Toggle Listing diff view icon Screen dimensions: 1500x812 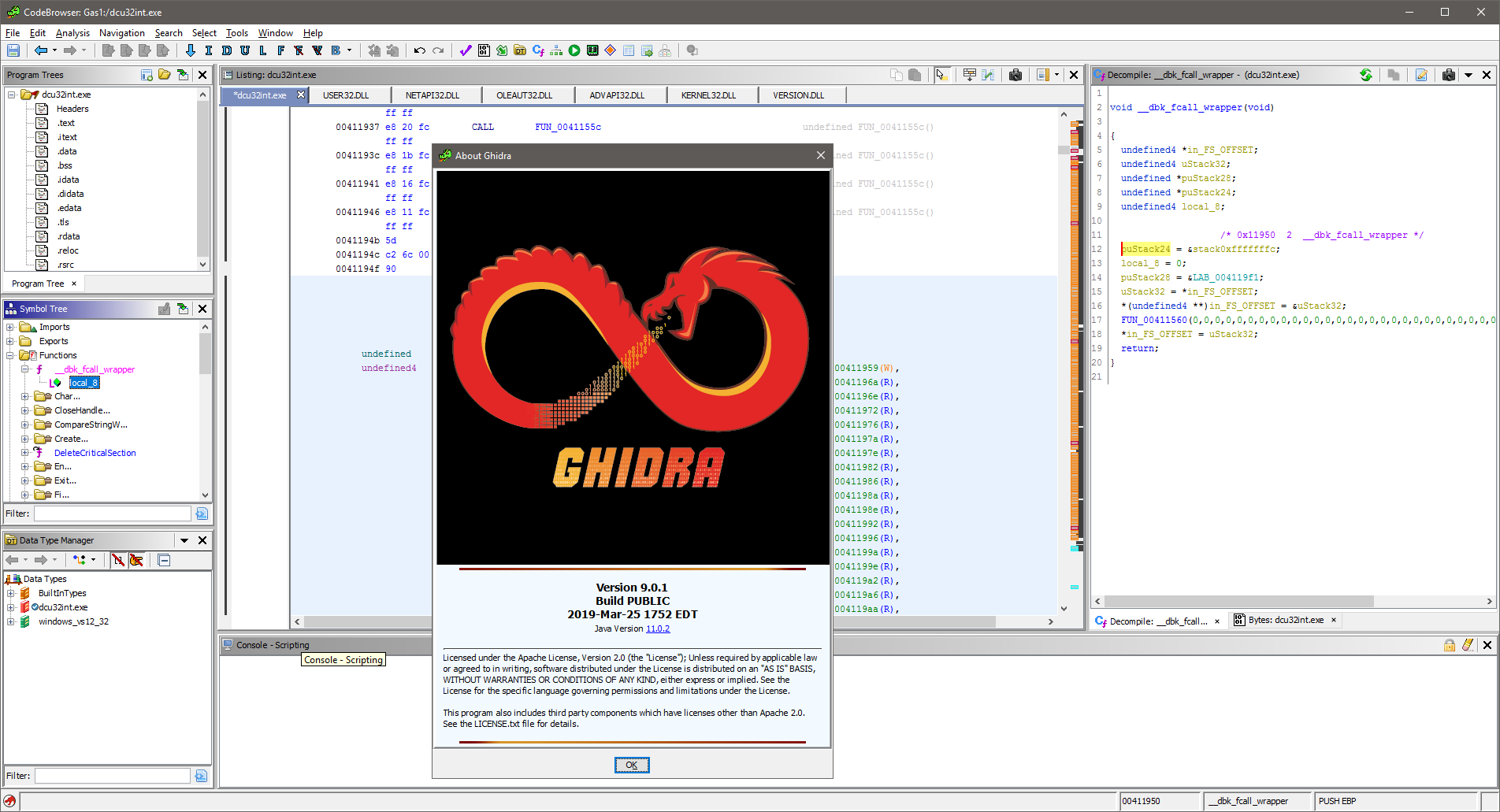988,75
